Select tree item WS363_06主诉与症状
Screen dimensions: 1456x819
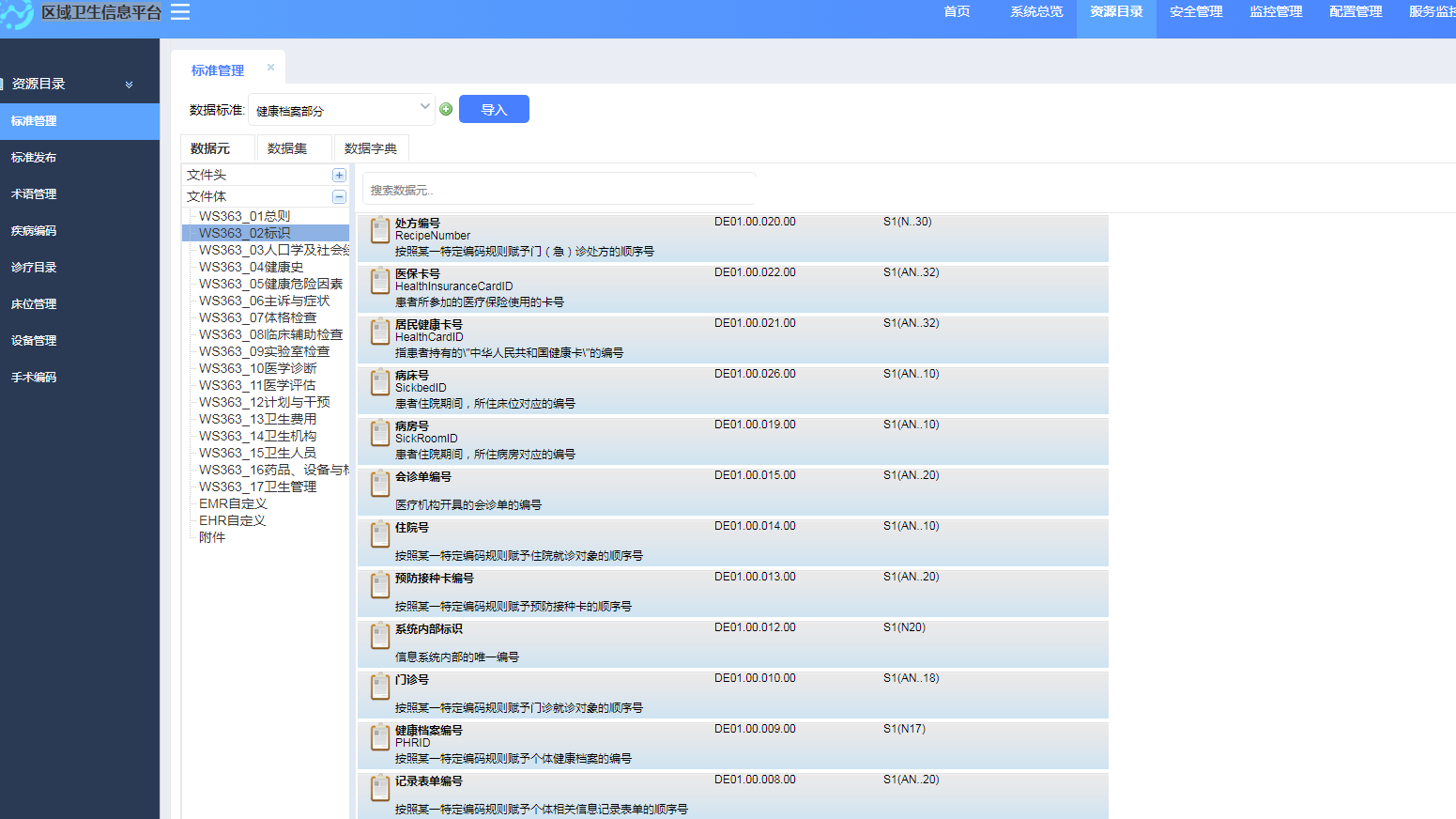[264, 301]
